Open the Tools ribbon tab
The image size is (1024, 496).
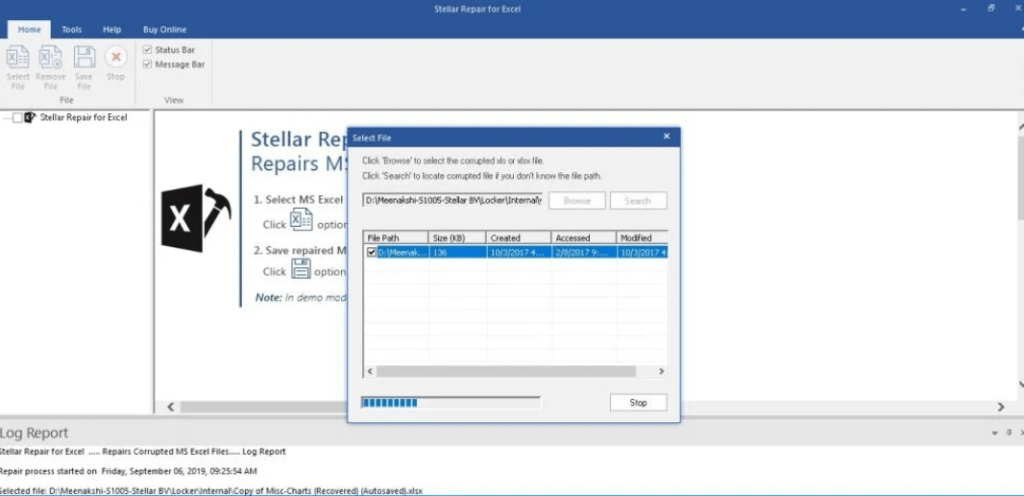pyautogui.click(x=72, y=29)
